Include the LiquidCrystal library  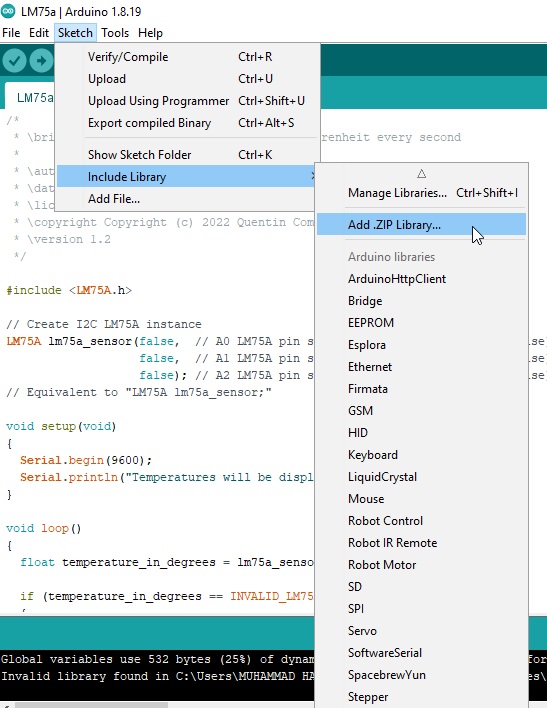[x=421, y=477]
